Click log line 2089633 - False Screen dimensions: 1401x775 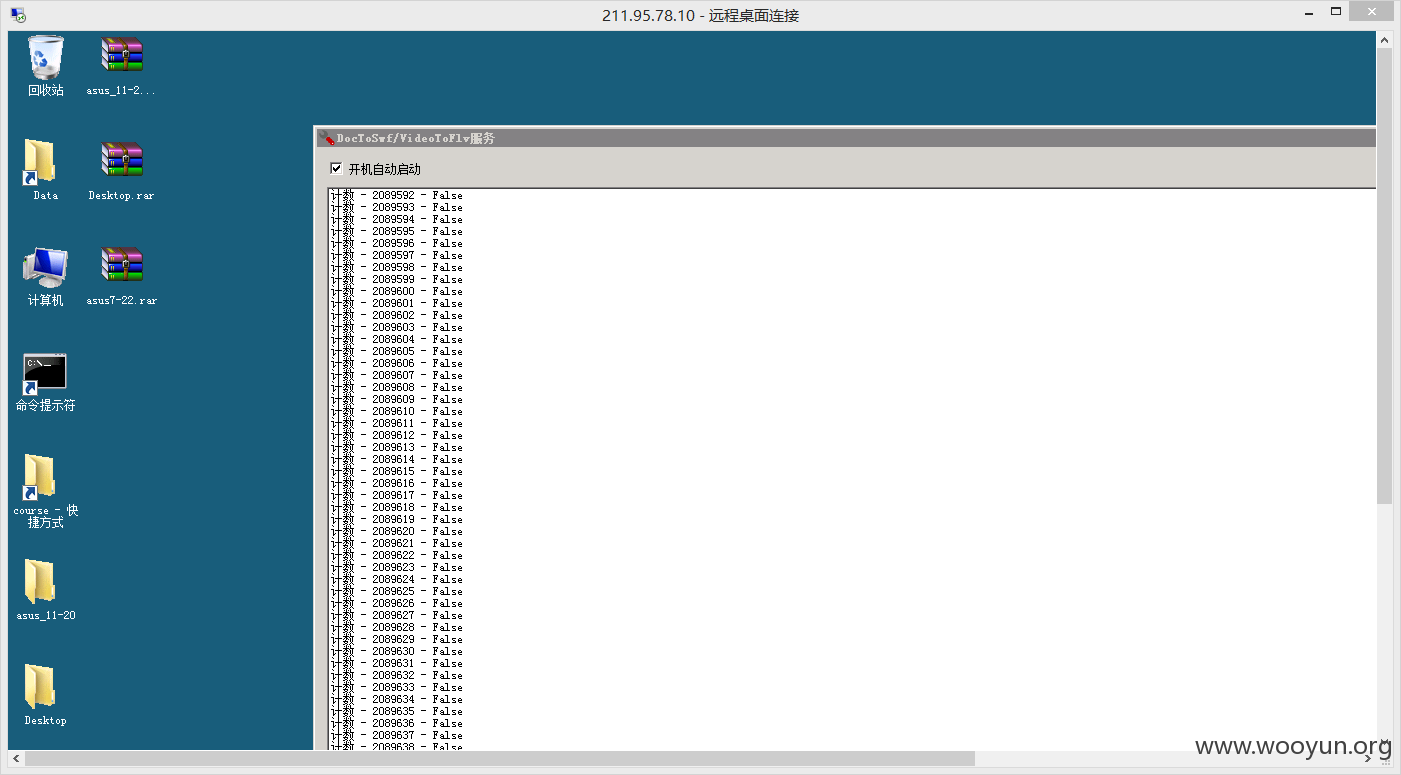(x=397, y=688)
